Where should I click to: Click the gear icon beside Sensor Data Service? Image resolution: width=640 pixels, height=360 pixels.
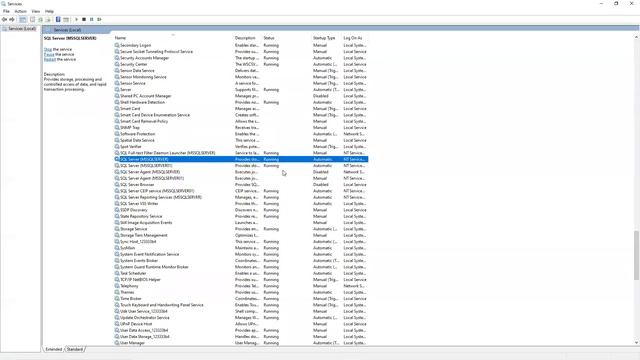click(117, 71)
